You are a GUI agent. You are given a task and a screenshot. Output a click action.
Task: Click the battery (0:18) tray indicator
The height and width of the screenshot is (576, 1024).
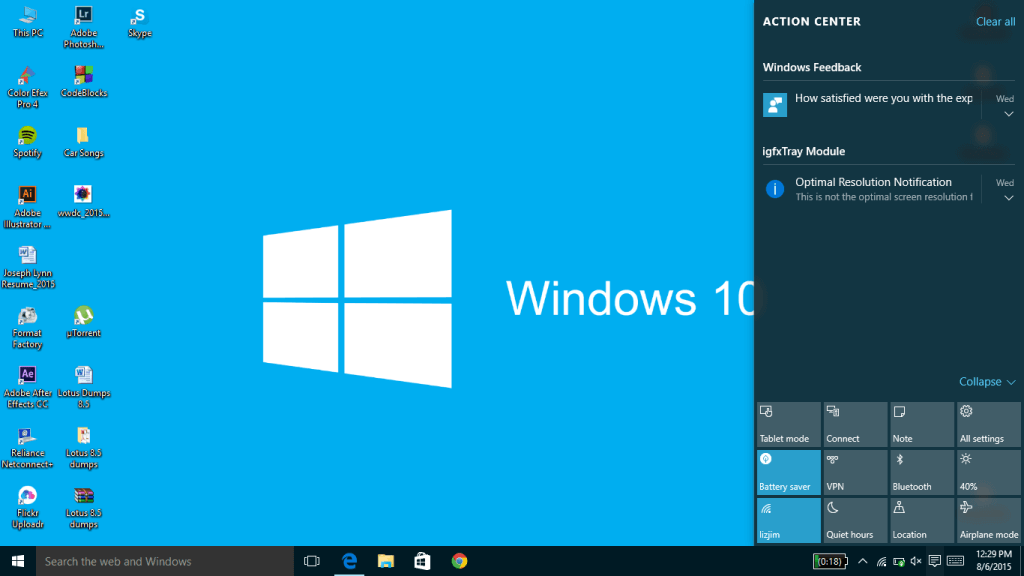[830, 561]
